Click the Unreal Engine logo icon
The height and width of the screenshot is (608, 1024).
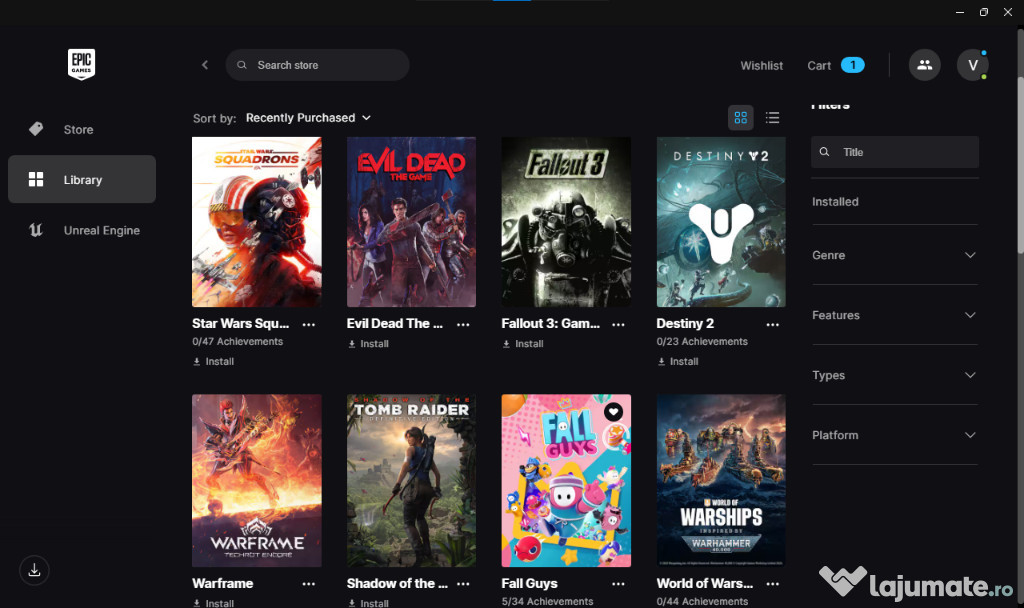[36, 230]
